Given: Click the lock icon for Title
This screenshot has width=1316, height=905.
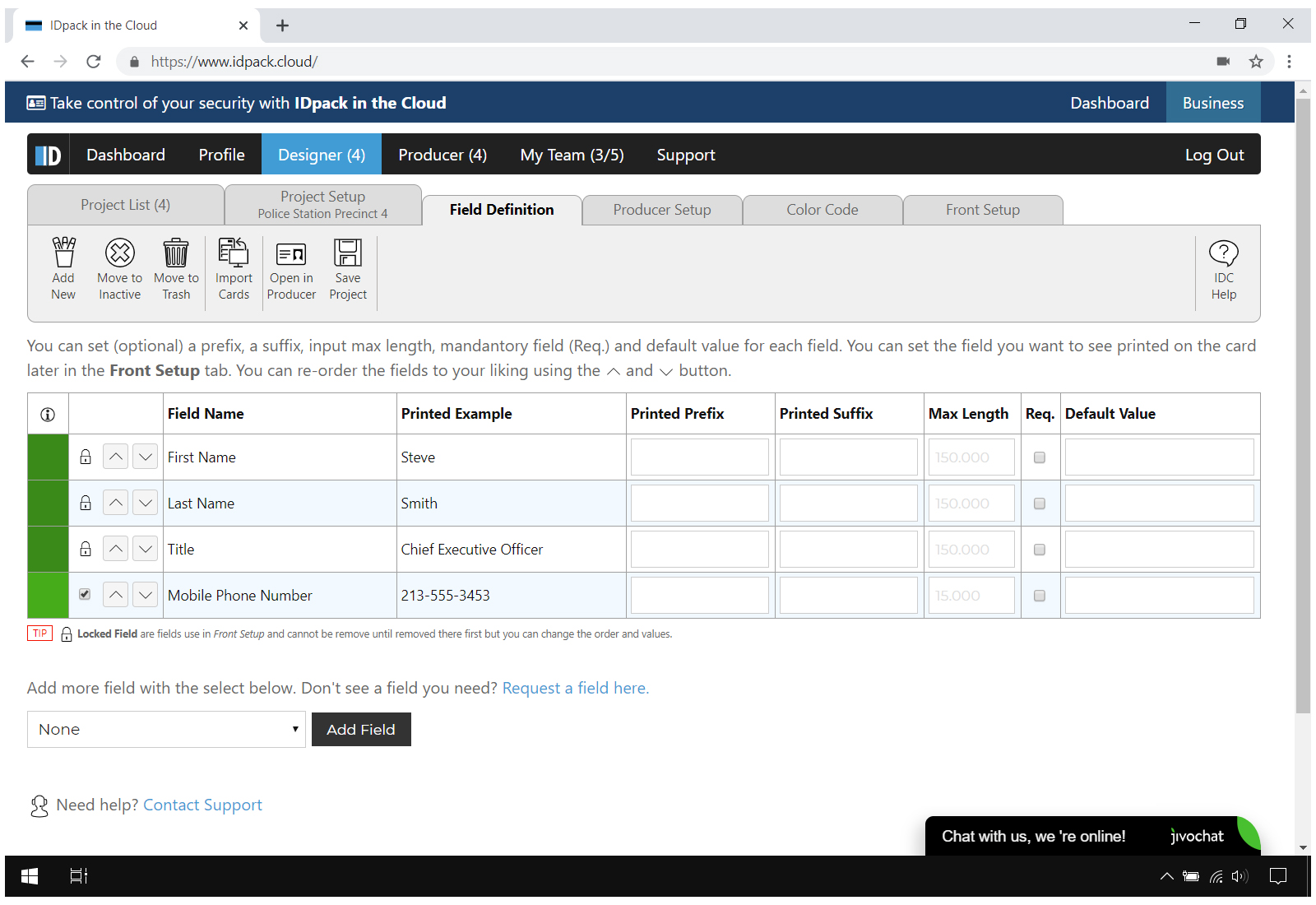Looking at the screenshot, I should click(x=85, y=549).
